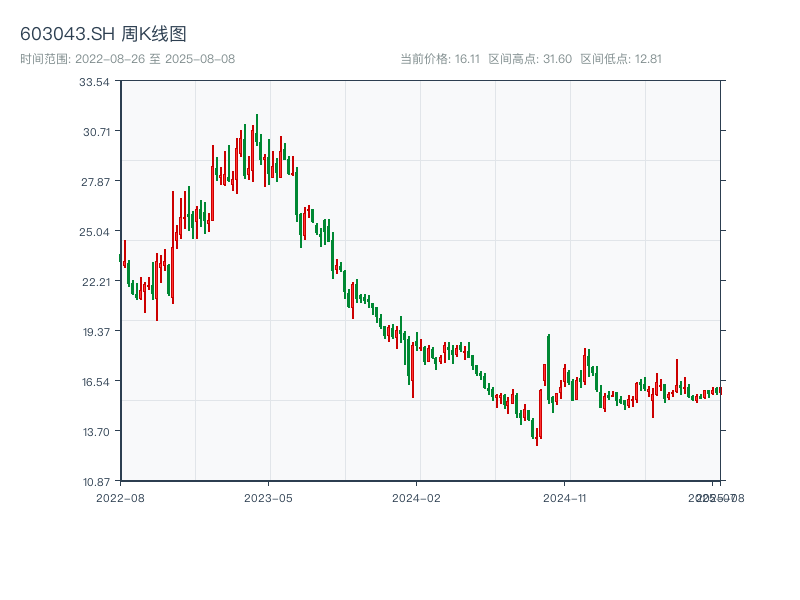This screenshot has width=800, height=600.
Task: Select the 2023-05 date on the time axis
Action: pos(268,497)
